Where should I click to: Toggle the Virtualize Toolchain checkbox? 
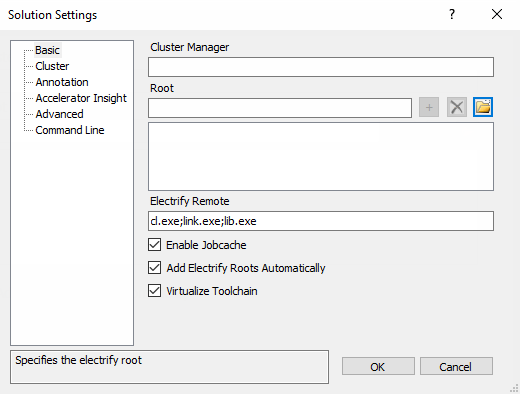(x=155, y=291)
